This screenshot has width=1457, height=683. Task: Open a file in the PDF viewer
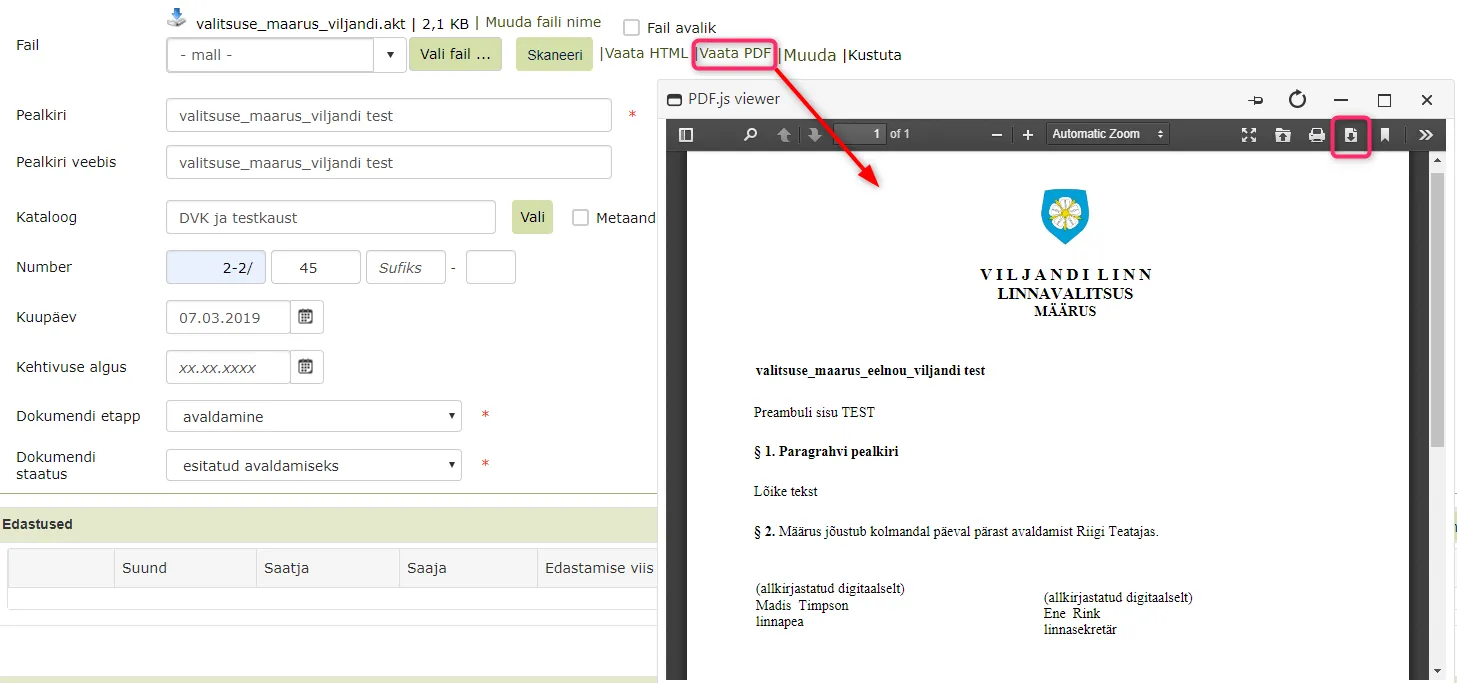pyautogui.click(x=1283, y=135)
